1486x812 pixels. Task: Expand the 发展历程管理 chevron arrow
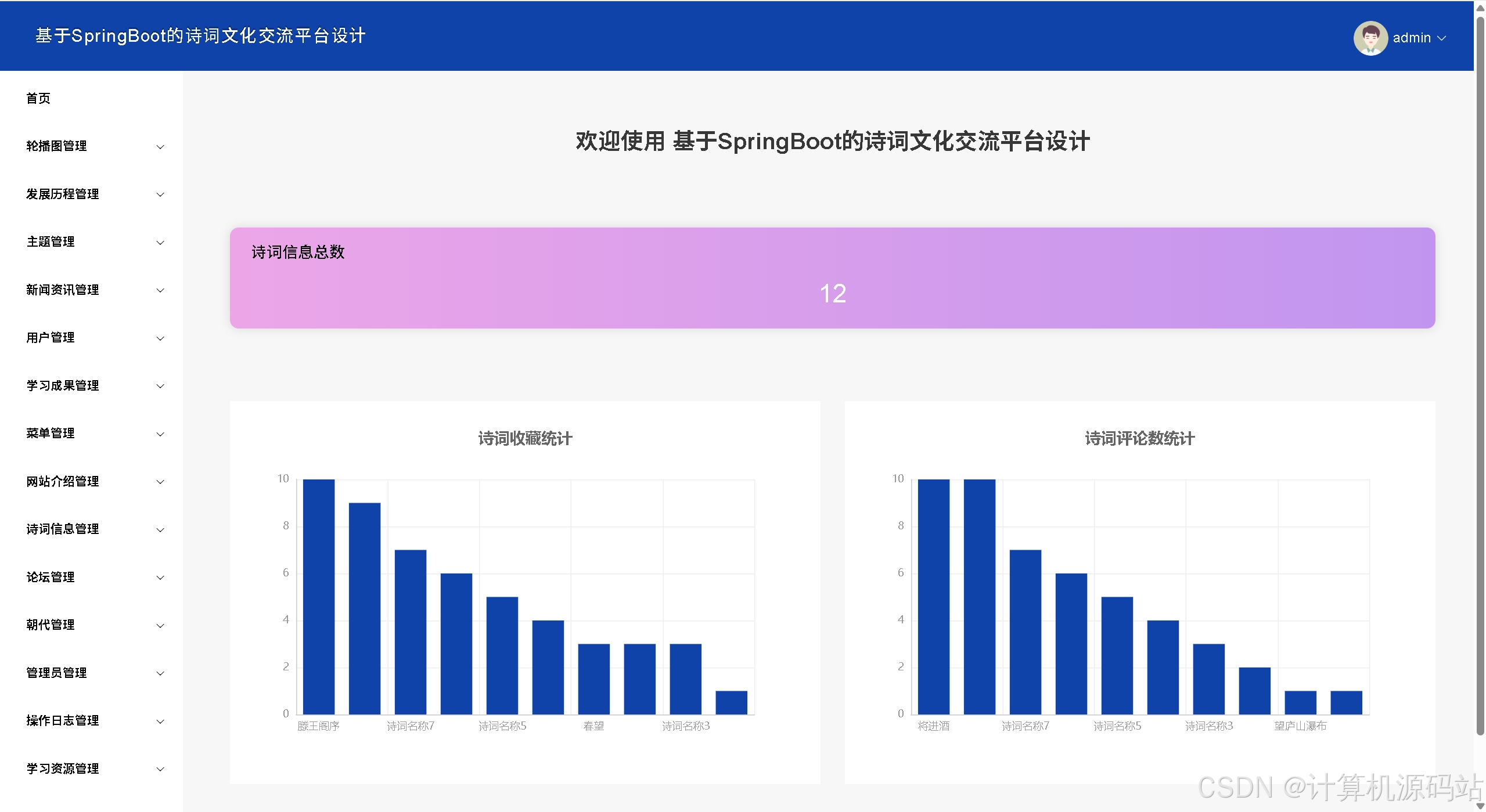(x=160, y=194)
